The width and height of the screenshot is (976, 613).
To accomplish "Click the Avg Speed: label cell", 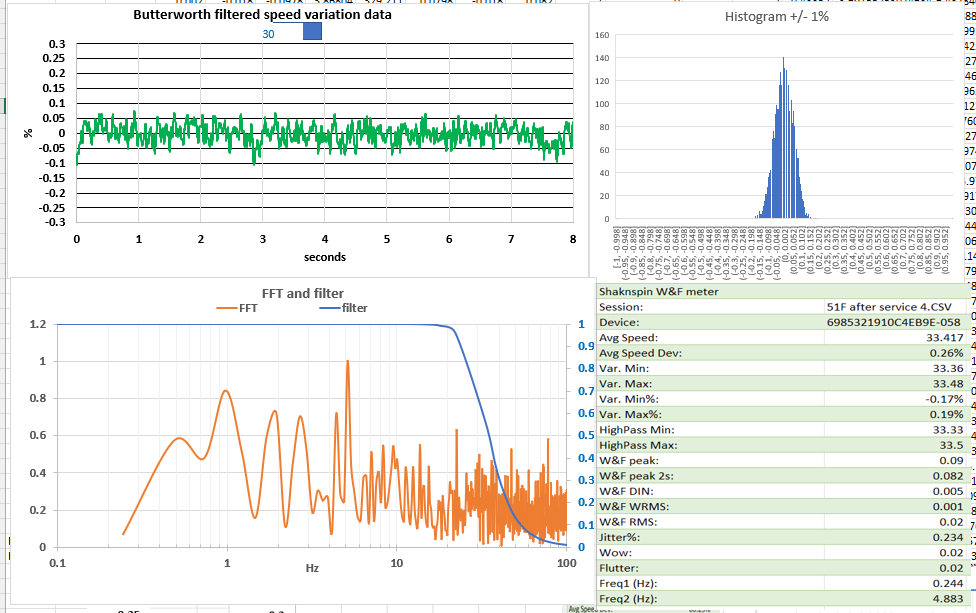I will (710, 337).
